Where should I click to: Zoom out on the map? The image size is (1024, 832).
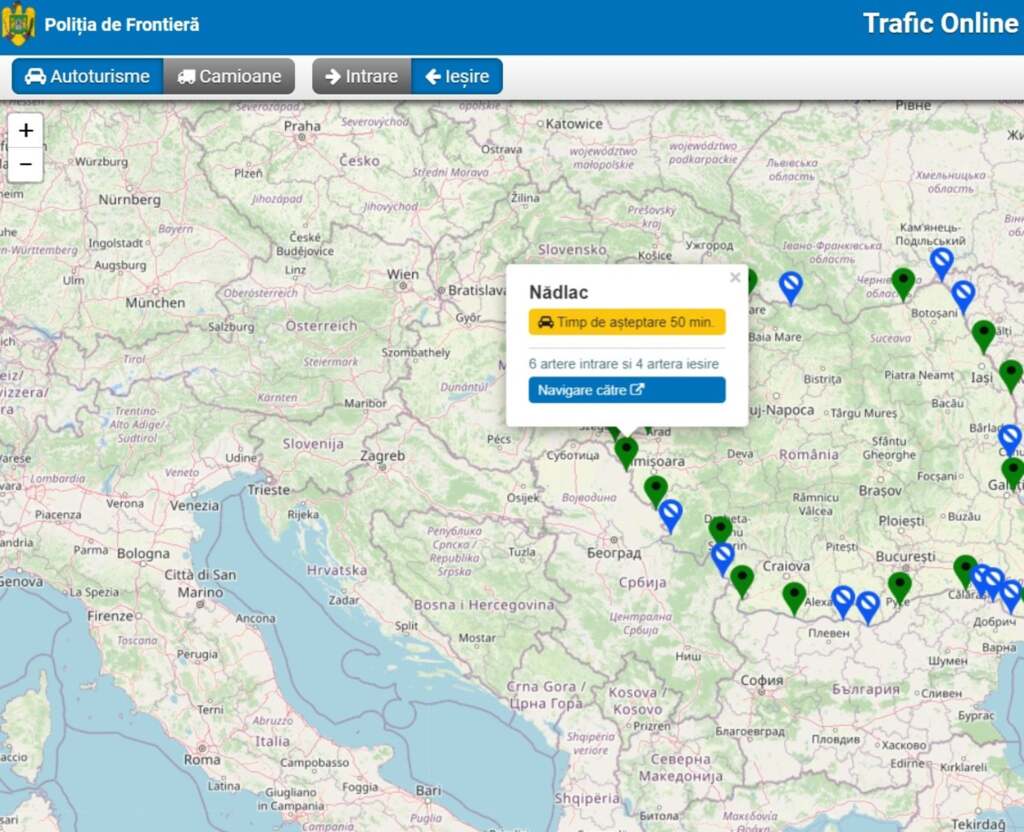[26, 164]
